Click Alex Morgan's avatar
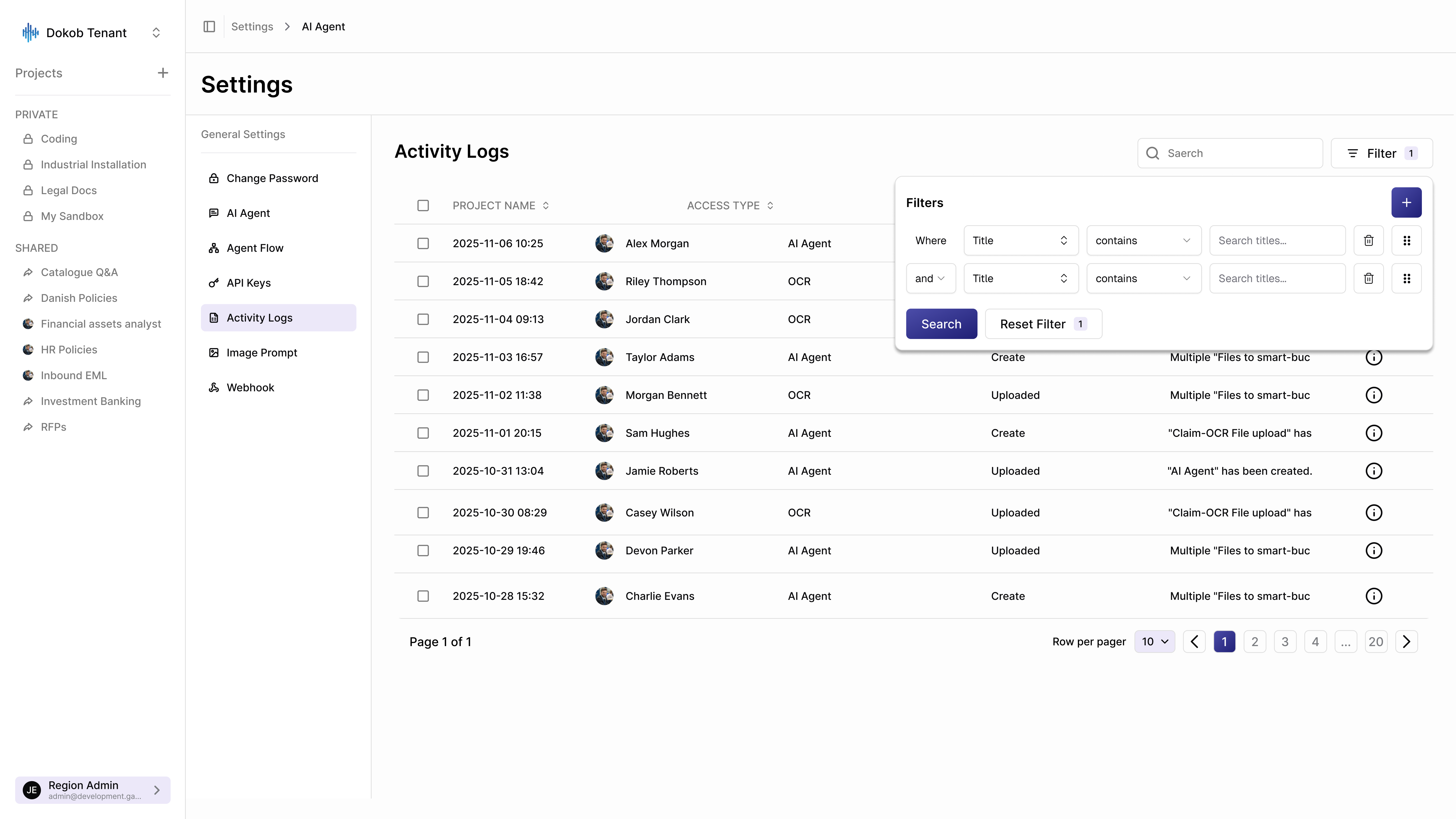 (x=604, y=244)
